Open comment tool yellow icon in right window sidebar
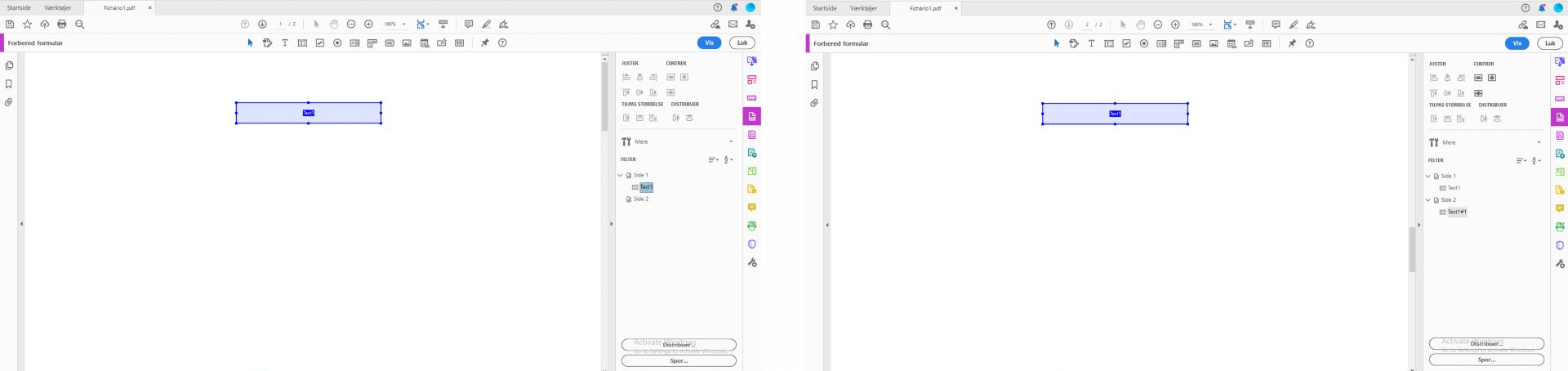The height and width of the screenshot is (371, 1568). coord(1560,208)
